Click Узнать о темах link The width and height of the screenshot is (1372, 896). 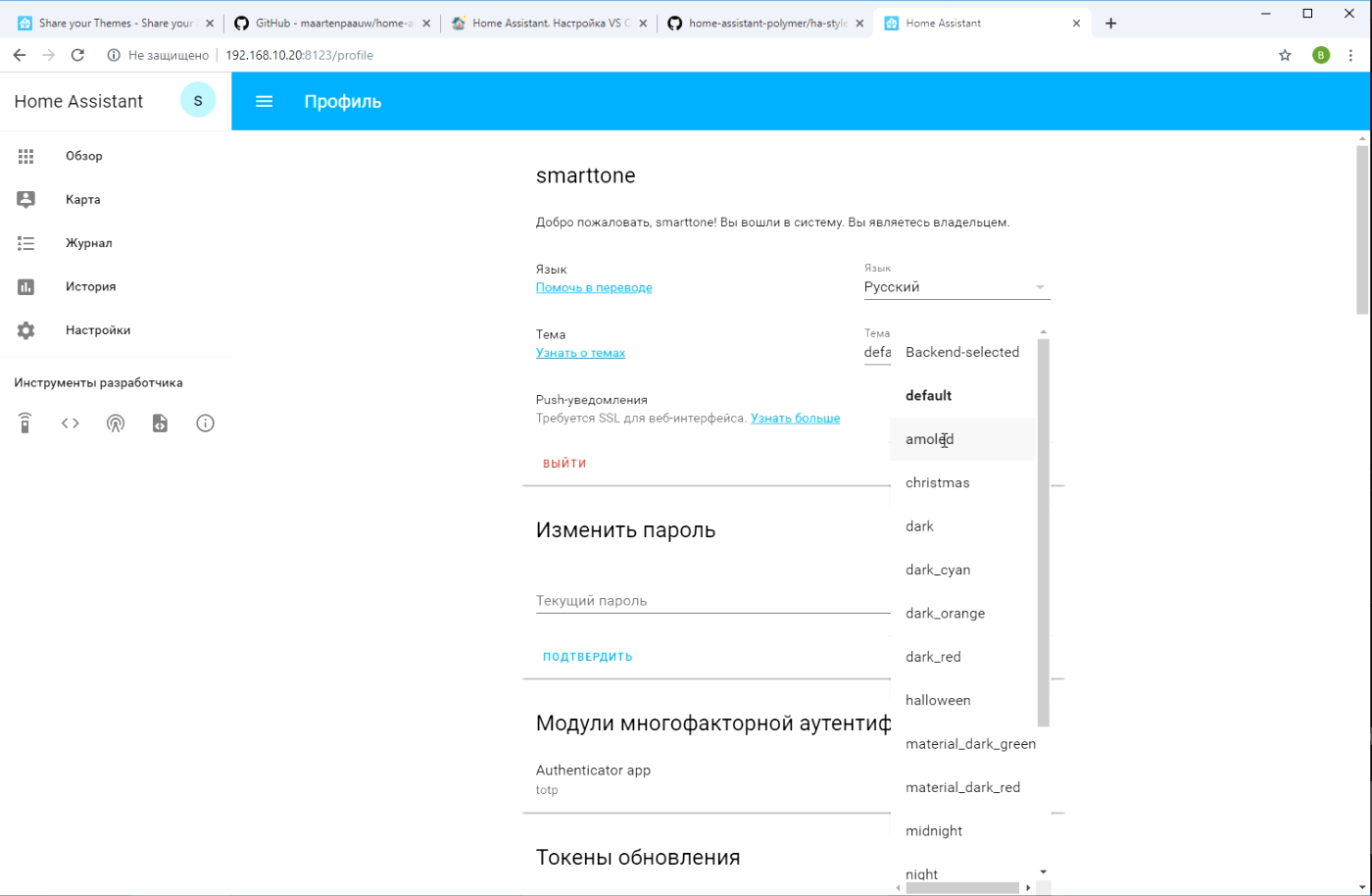[580, 353]
